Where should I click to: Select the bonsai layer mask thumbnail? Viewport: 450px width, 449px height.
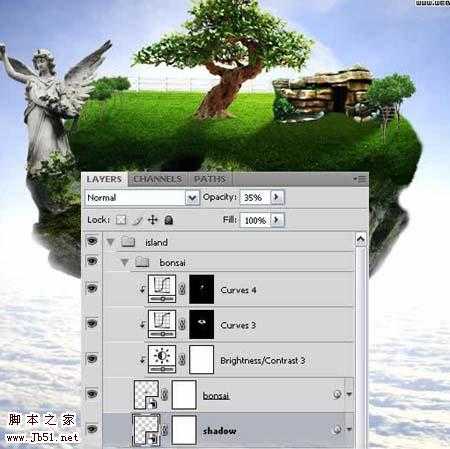tap(184, 395)
